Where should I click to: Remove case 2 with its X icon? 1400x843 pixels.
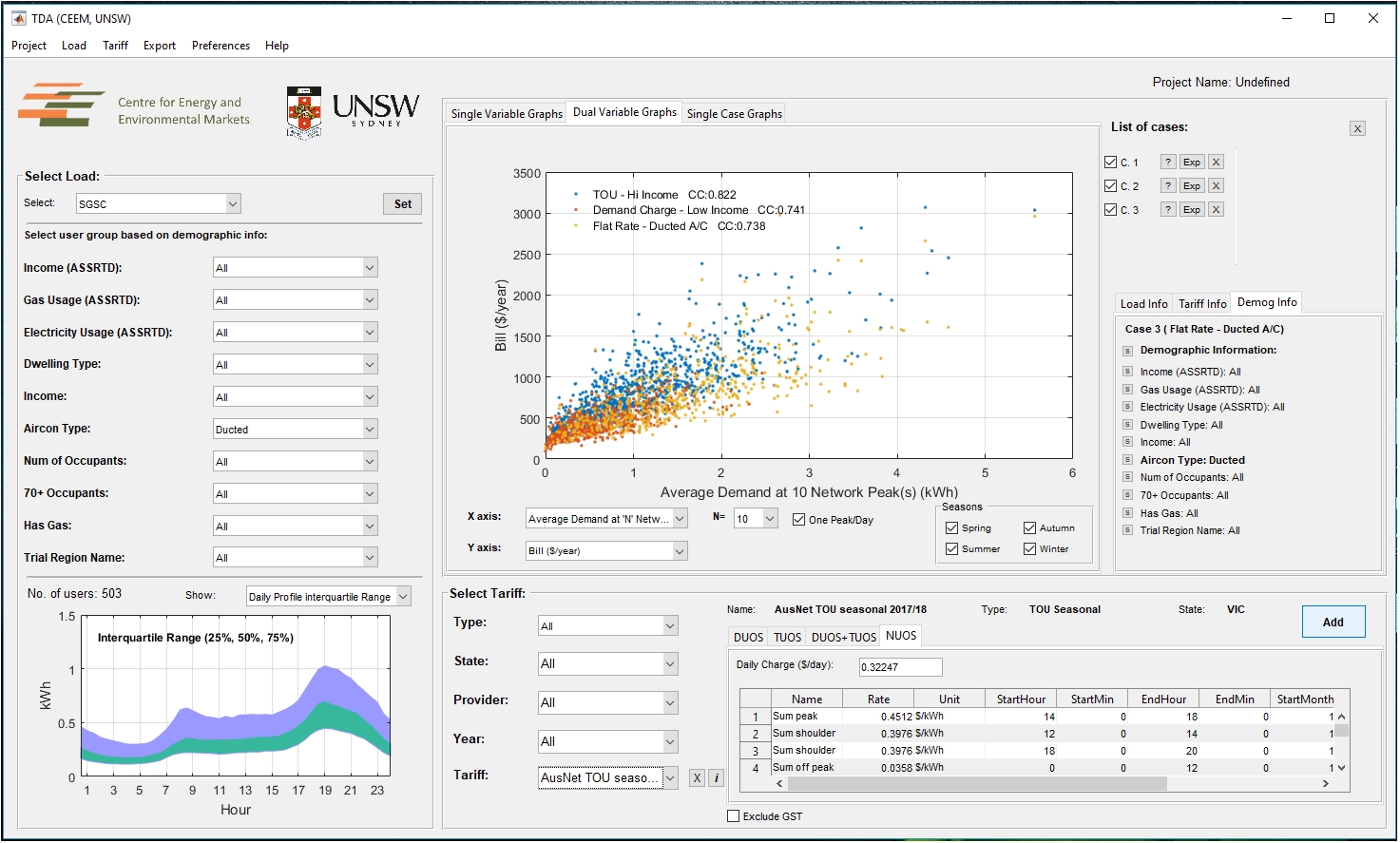(x=1216, y=185)
